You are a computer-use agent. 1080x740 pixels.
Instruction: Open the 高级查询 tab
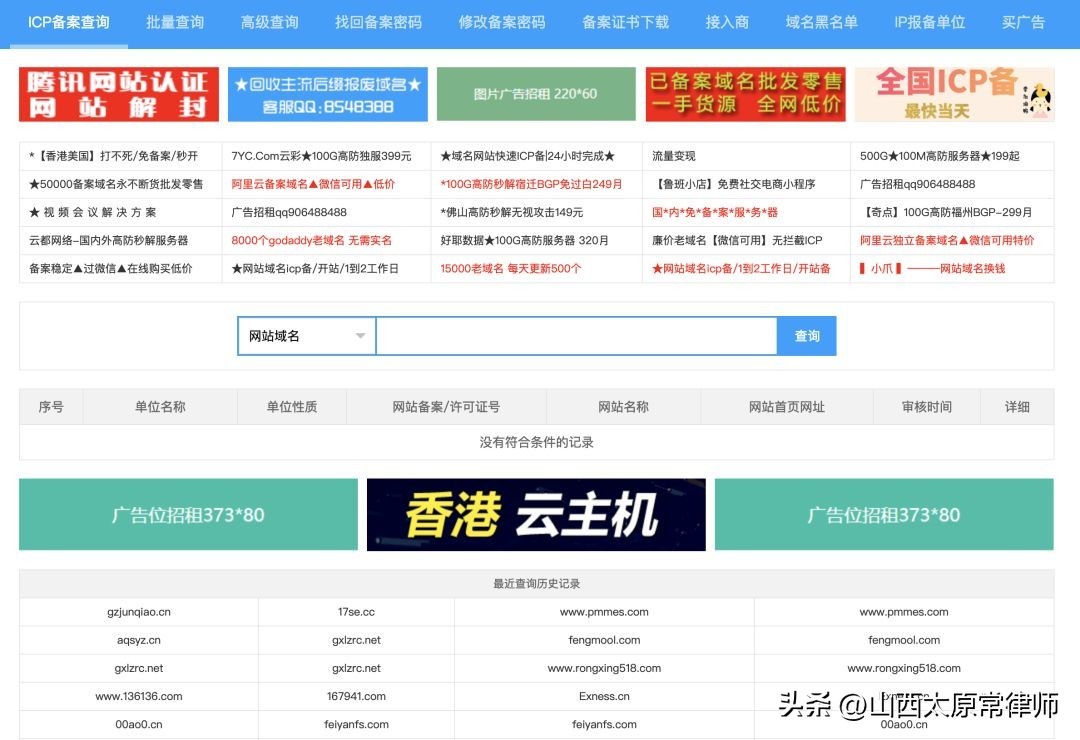pyautogui.click(x=268, y=22)
